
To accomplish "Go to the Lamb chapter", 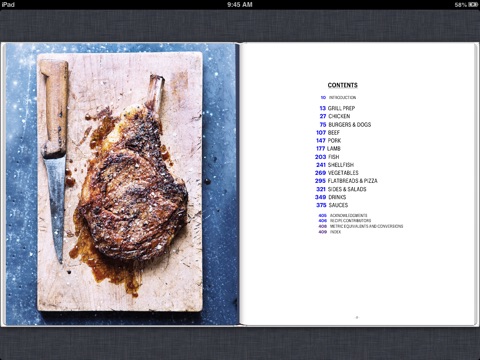I will click(x=328, y=149).
